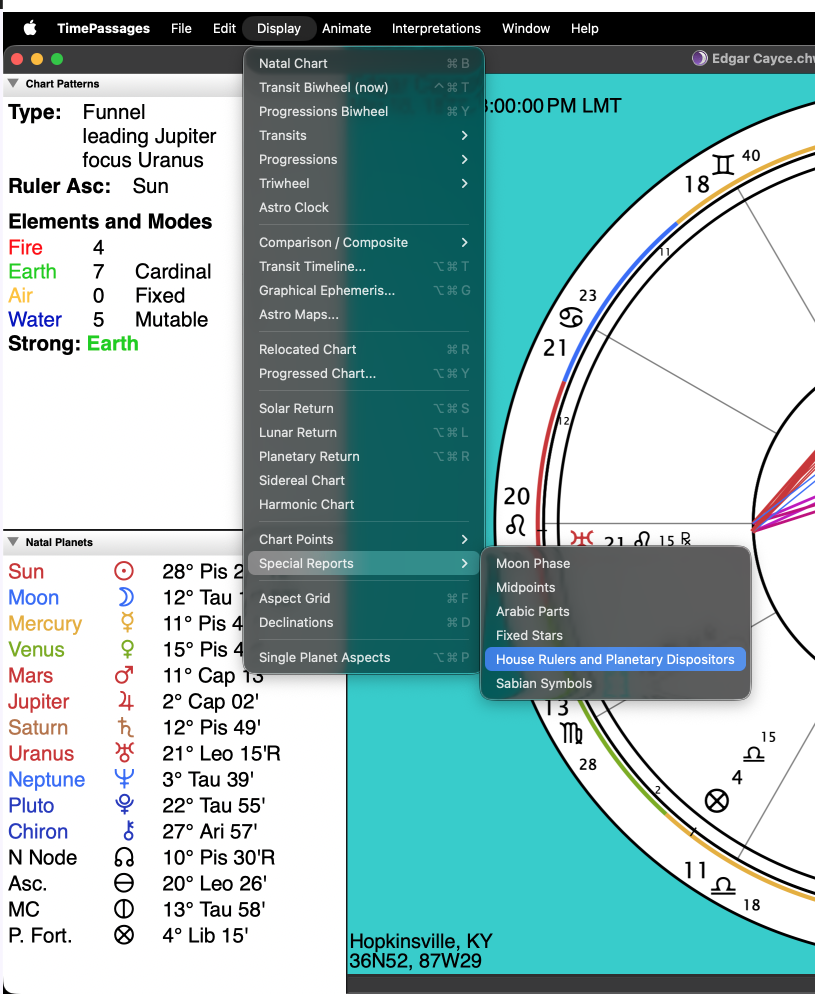Open the Edit menu
Viewport: 815px width, 994px height.
pyautogui.click(x=224, y=29)
